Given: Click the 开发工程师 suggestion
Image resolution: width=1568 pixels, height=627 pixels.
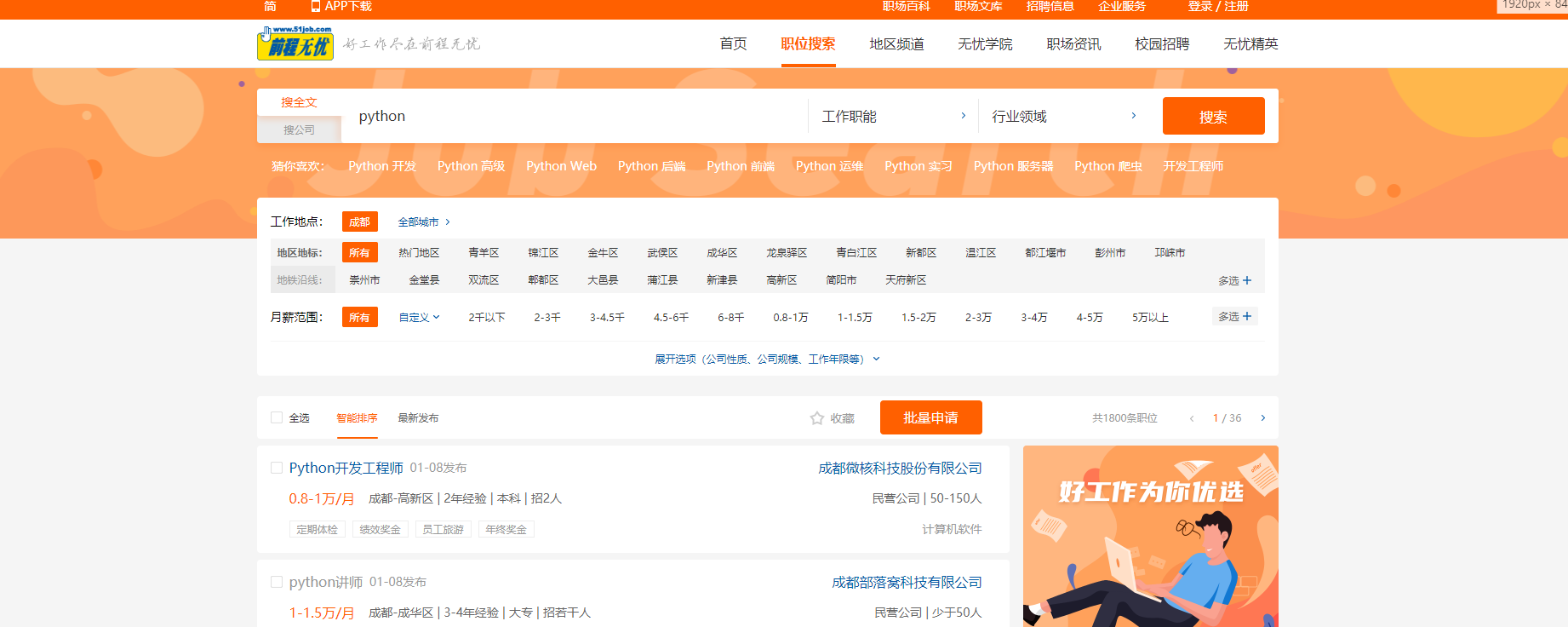Looking at the screenshot, I should pyautogui.click(x=1193, y=166).
